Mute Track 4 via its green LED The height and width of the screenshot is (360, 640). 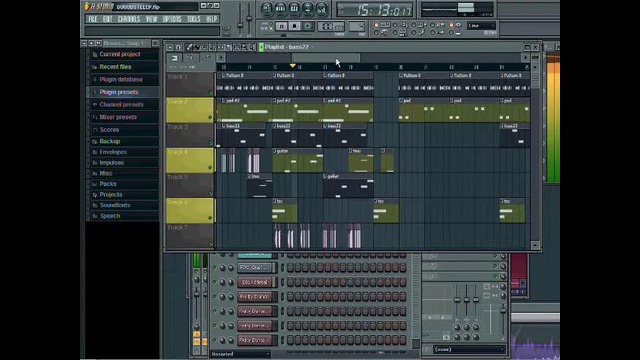[211, 168]
